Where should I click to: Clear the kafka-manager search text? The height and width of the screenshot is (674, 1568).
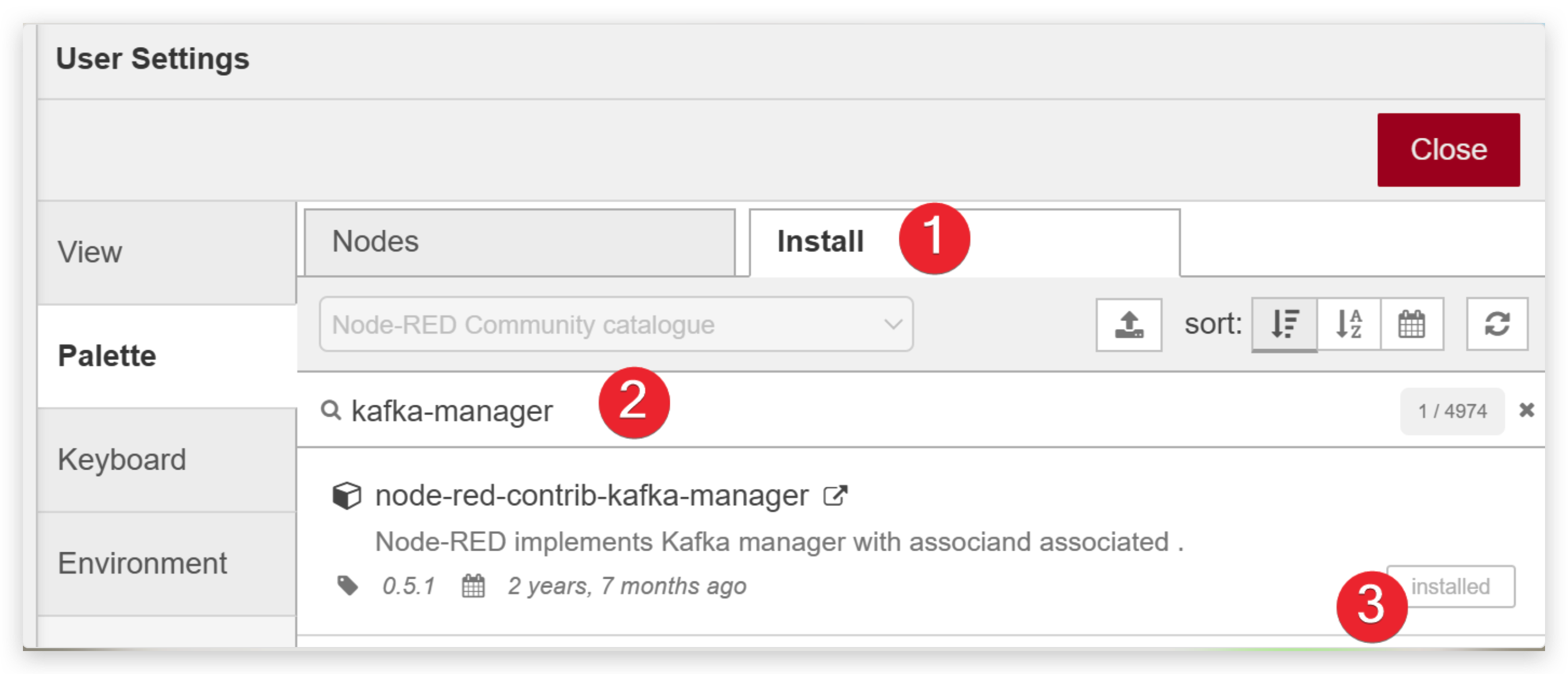pos(1527,410)
